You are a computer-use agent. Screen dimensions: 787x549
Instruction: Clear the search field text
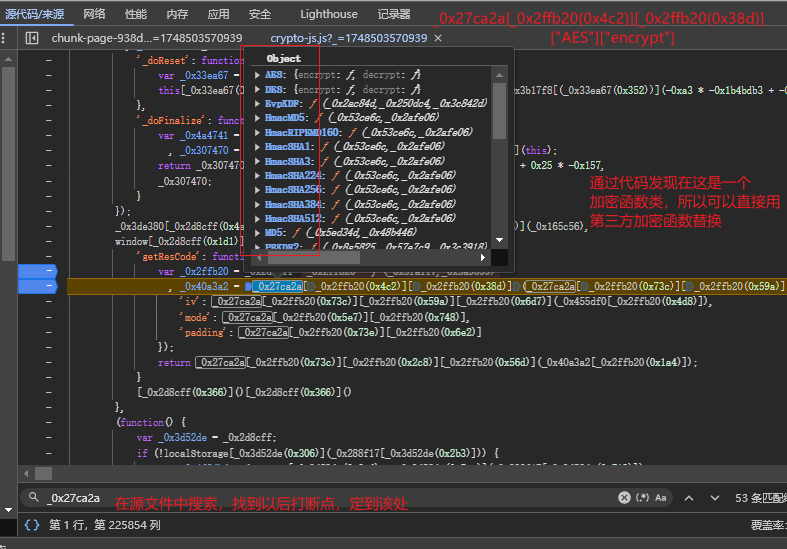624,497
